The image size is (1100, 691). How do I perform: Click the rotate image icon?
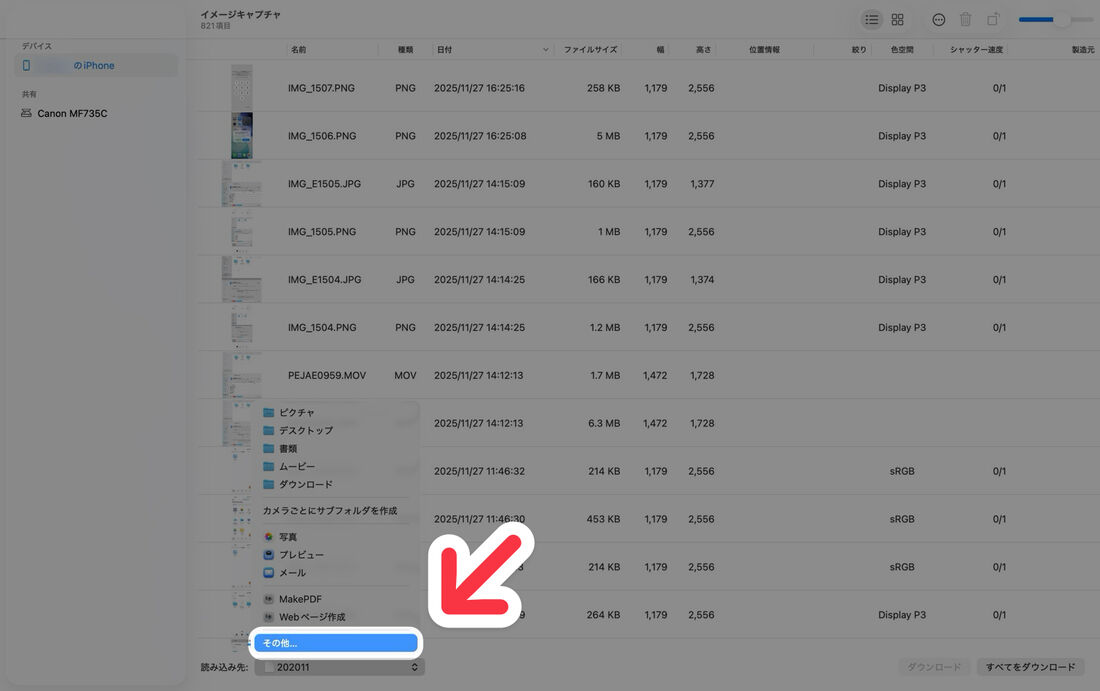(x=990, y=19)
